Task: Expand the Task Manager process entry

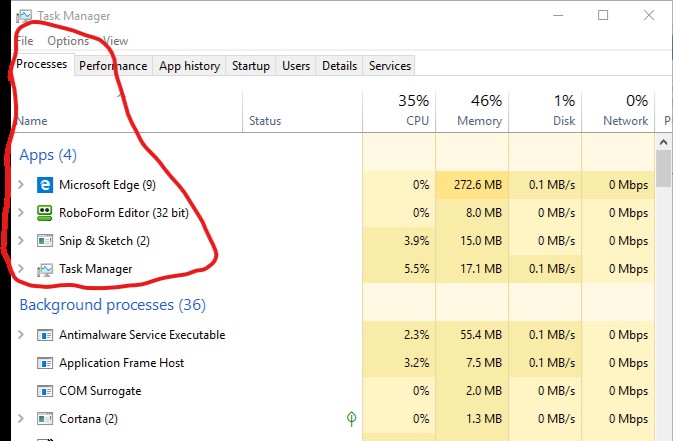Action: coord(21,269)
